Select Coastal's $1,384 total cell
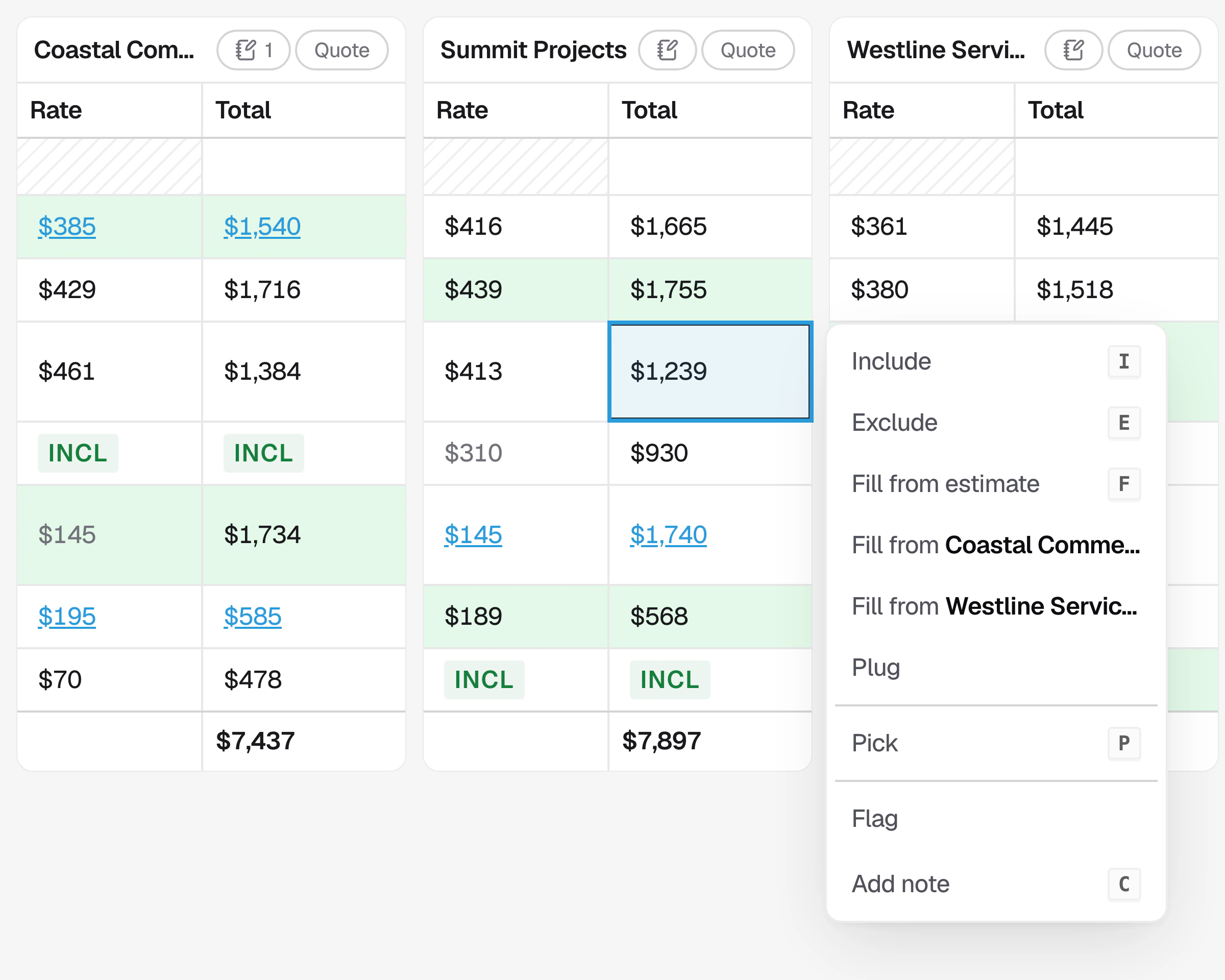 click(304, 372)
